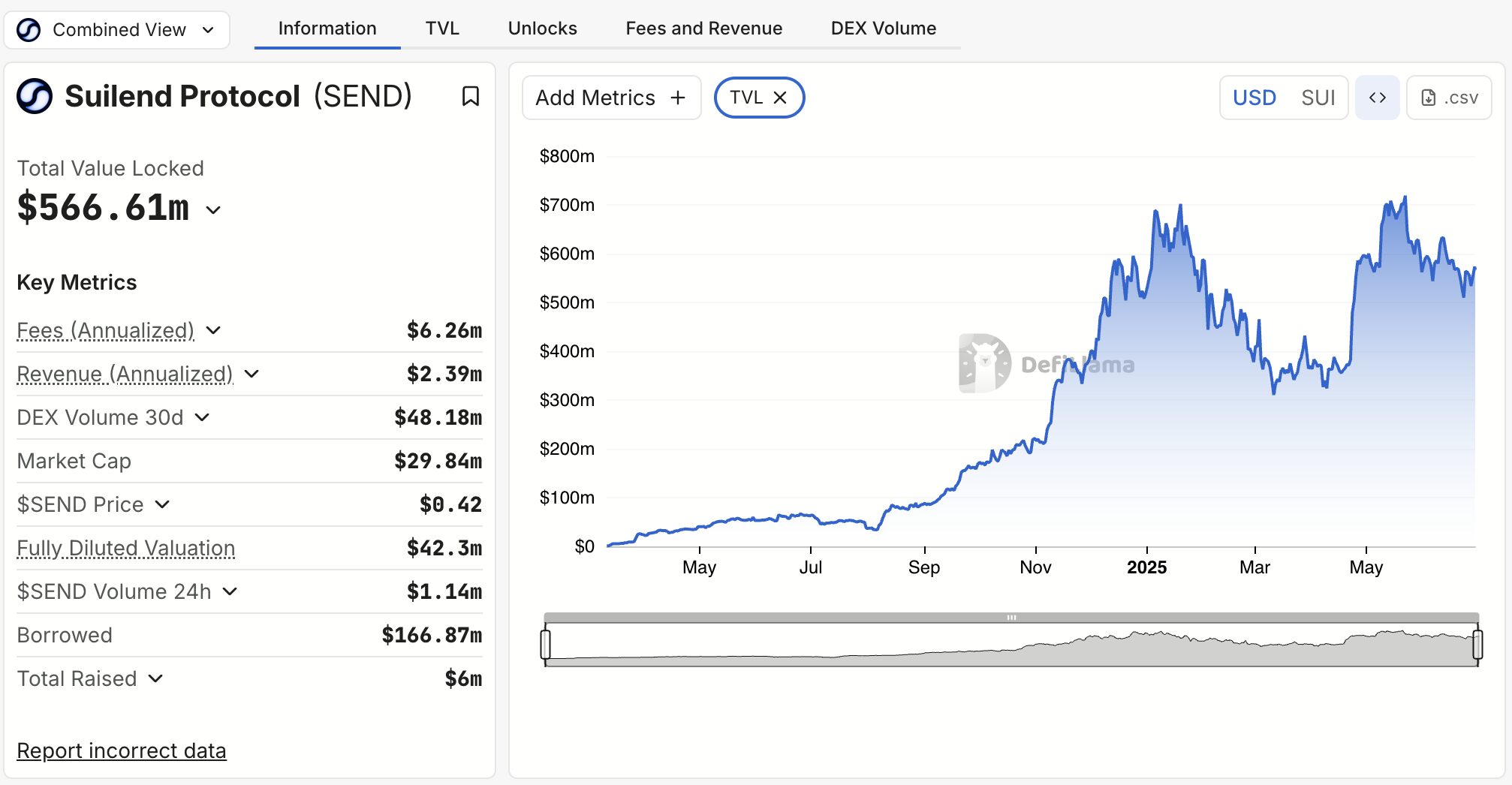Click the embed code icon button
This screenshot has width=1512, height=785.
click(x=1377, y=98)
